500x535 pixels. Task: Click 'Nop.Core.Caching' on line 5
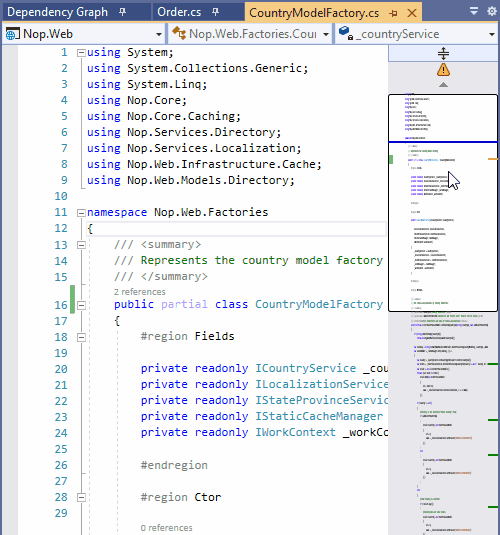[181, 116]
